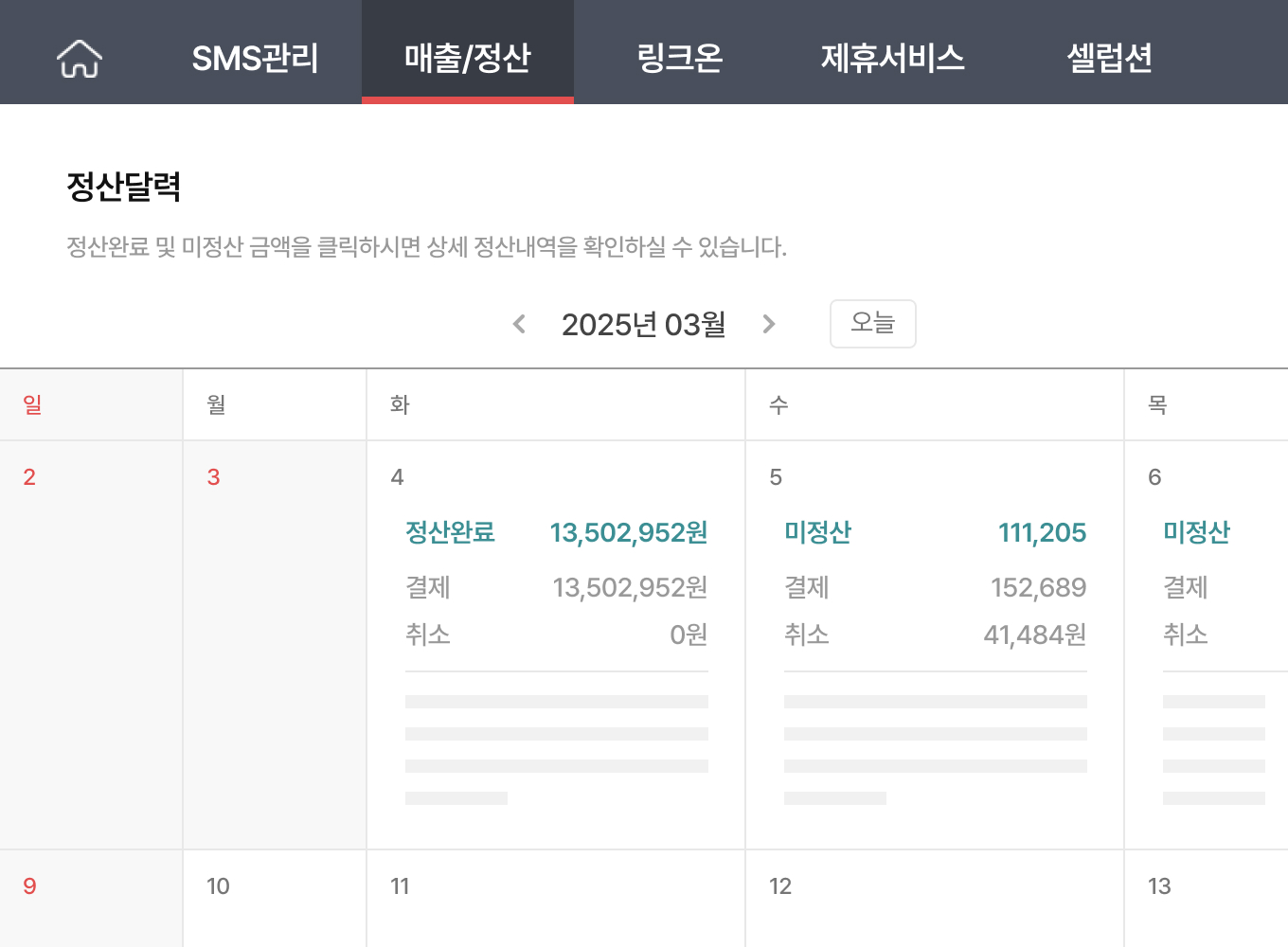The height and width of the screenshot is (947, 1288).
Task: Switch to the SMS관리 tab
Action: [x=256, y=57]
